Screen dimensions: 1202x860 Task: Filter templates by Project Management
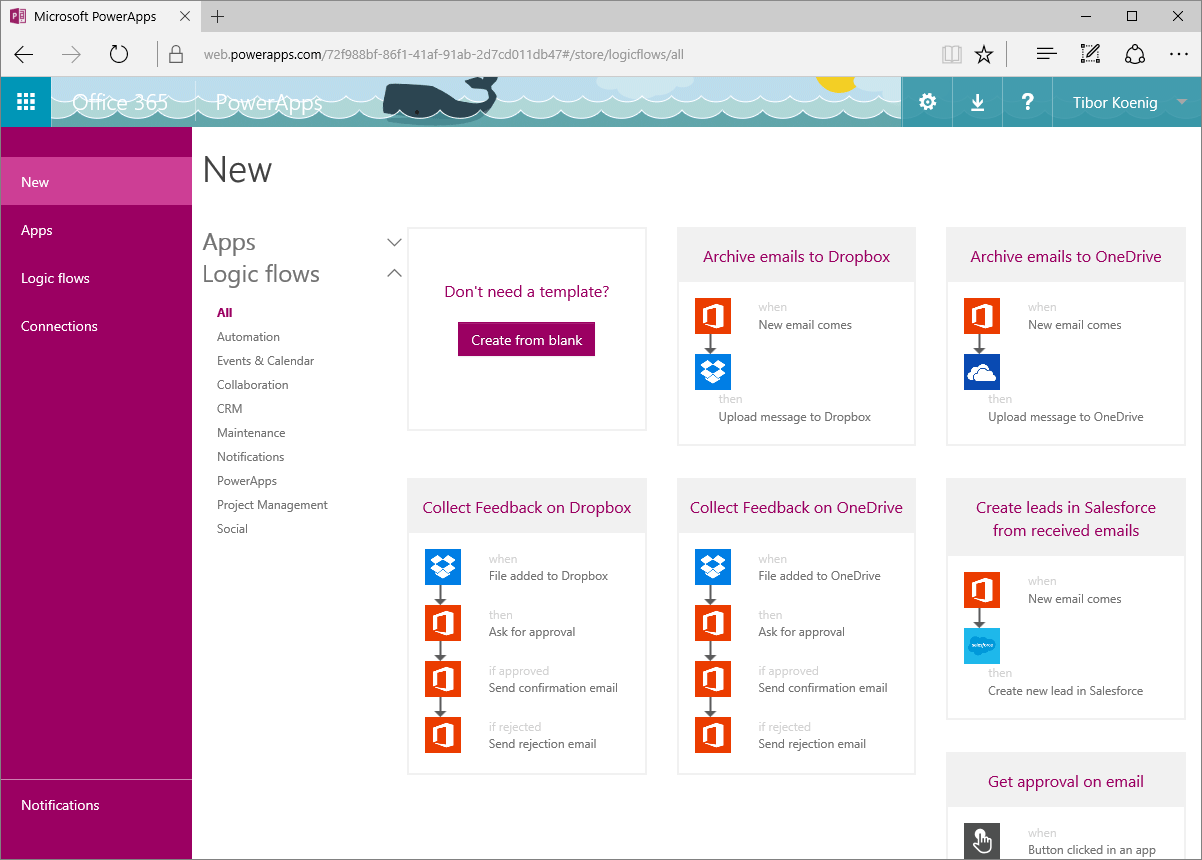pyautogui.click(x=272, y=505)
